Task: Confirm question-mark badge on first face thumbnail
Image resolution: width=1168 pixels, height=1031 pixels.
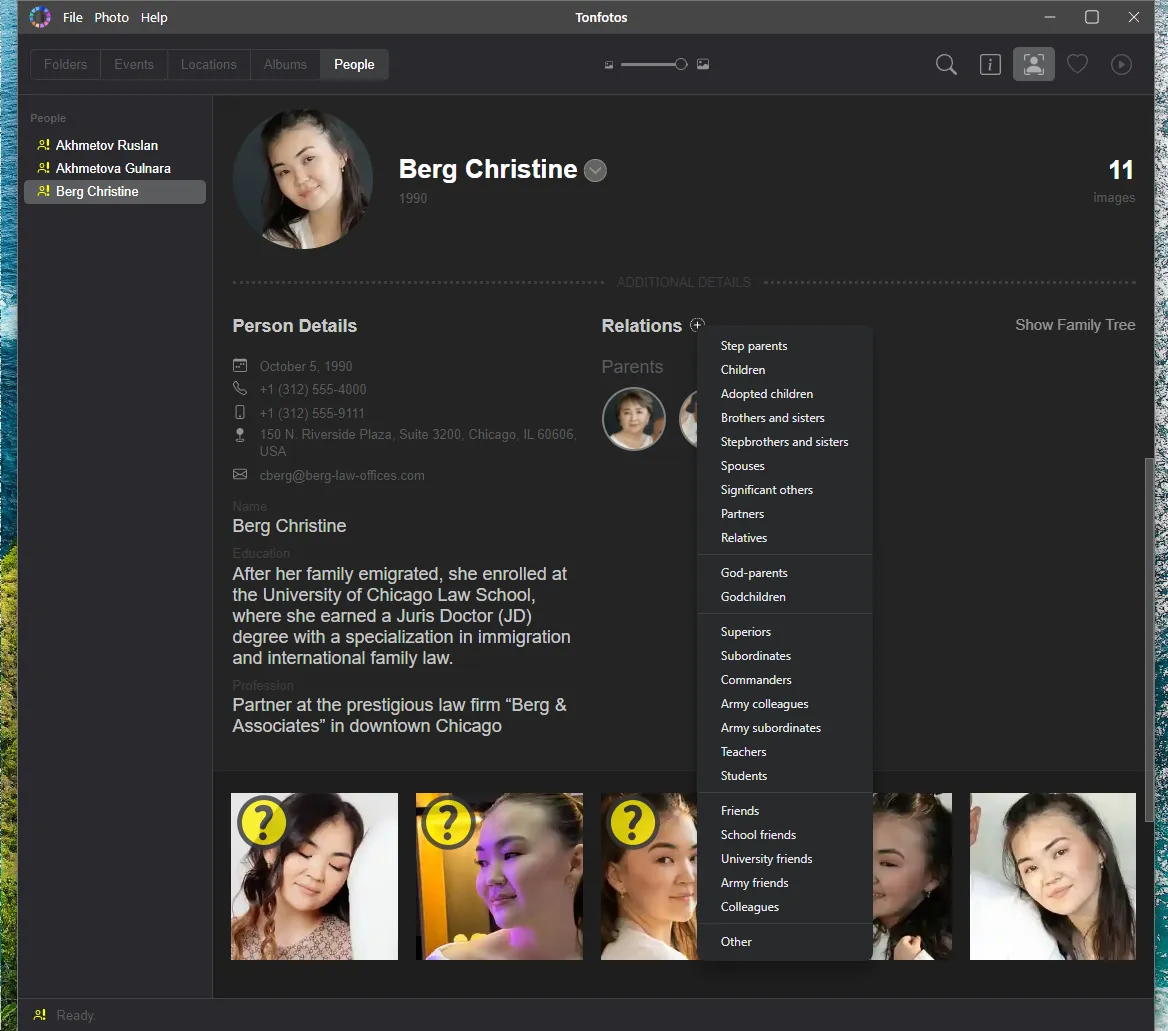Action: tap(263, 822)
